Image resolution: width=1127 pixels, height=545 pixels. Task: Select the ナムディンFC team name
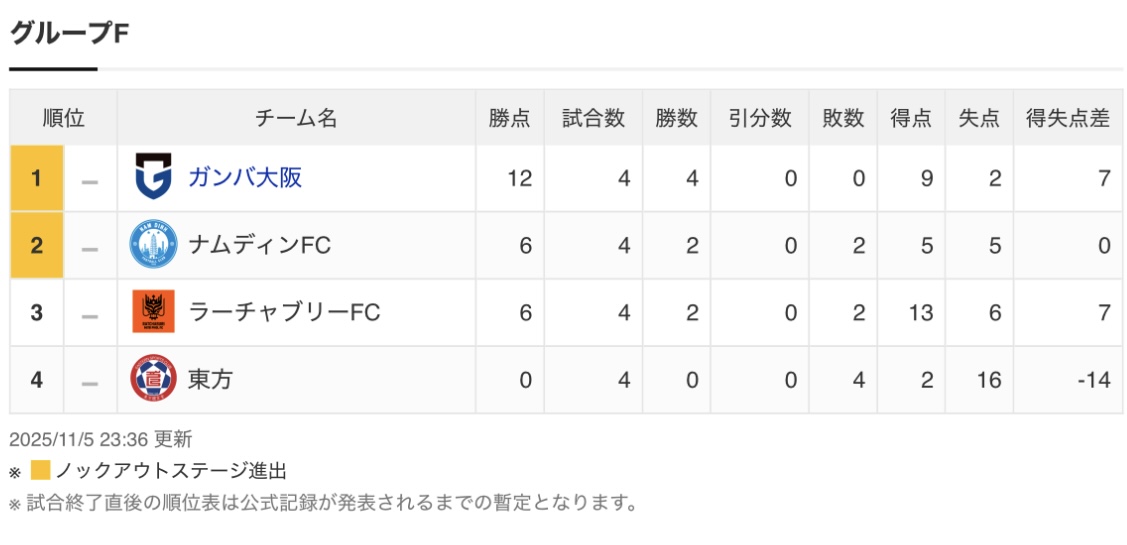click(259, 245)
